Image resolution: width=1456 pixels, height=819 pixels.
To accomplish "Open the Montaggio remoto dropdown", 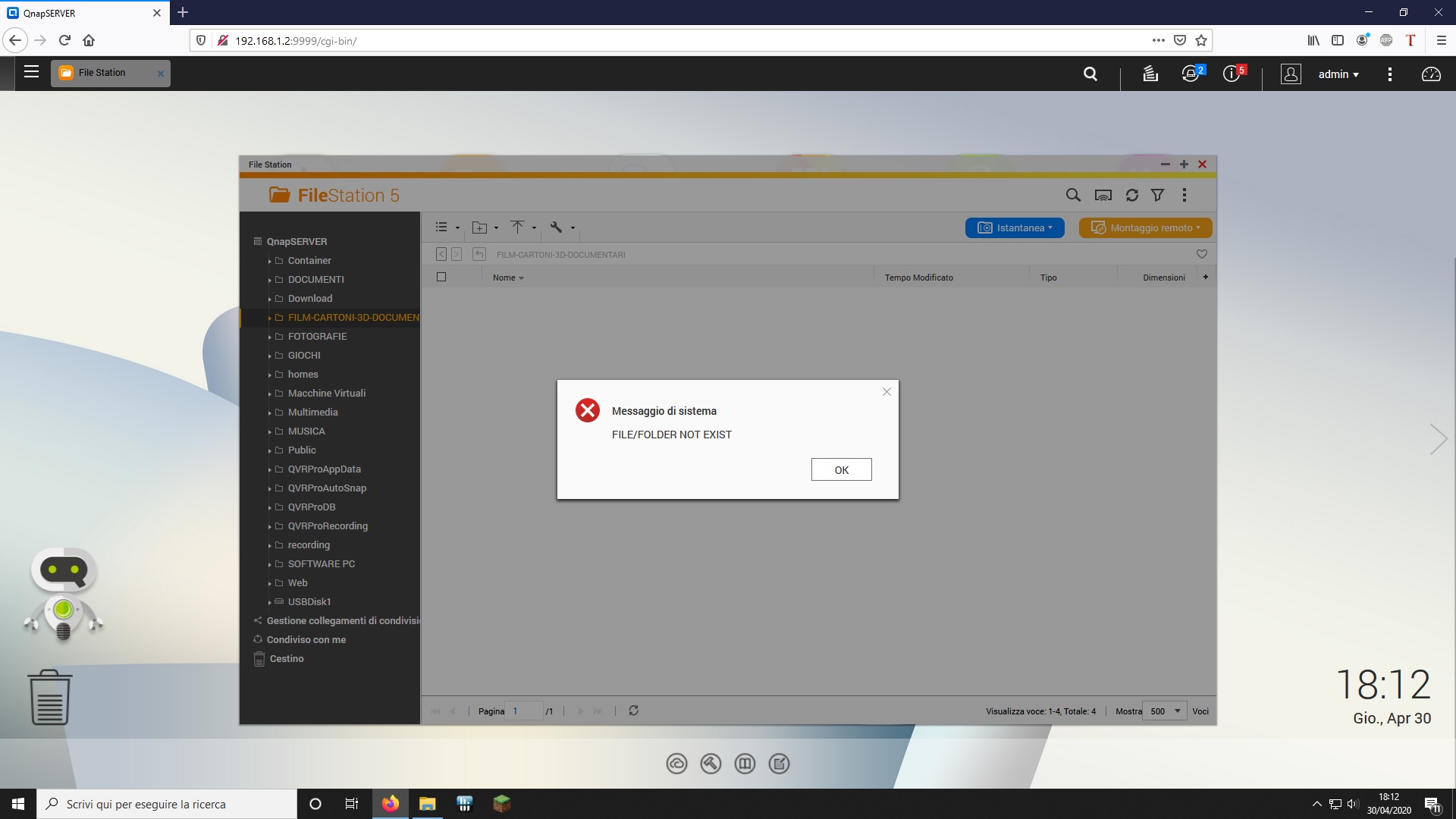I will pos(1145,227).
